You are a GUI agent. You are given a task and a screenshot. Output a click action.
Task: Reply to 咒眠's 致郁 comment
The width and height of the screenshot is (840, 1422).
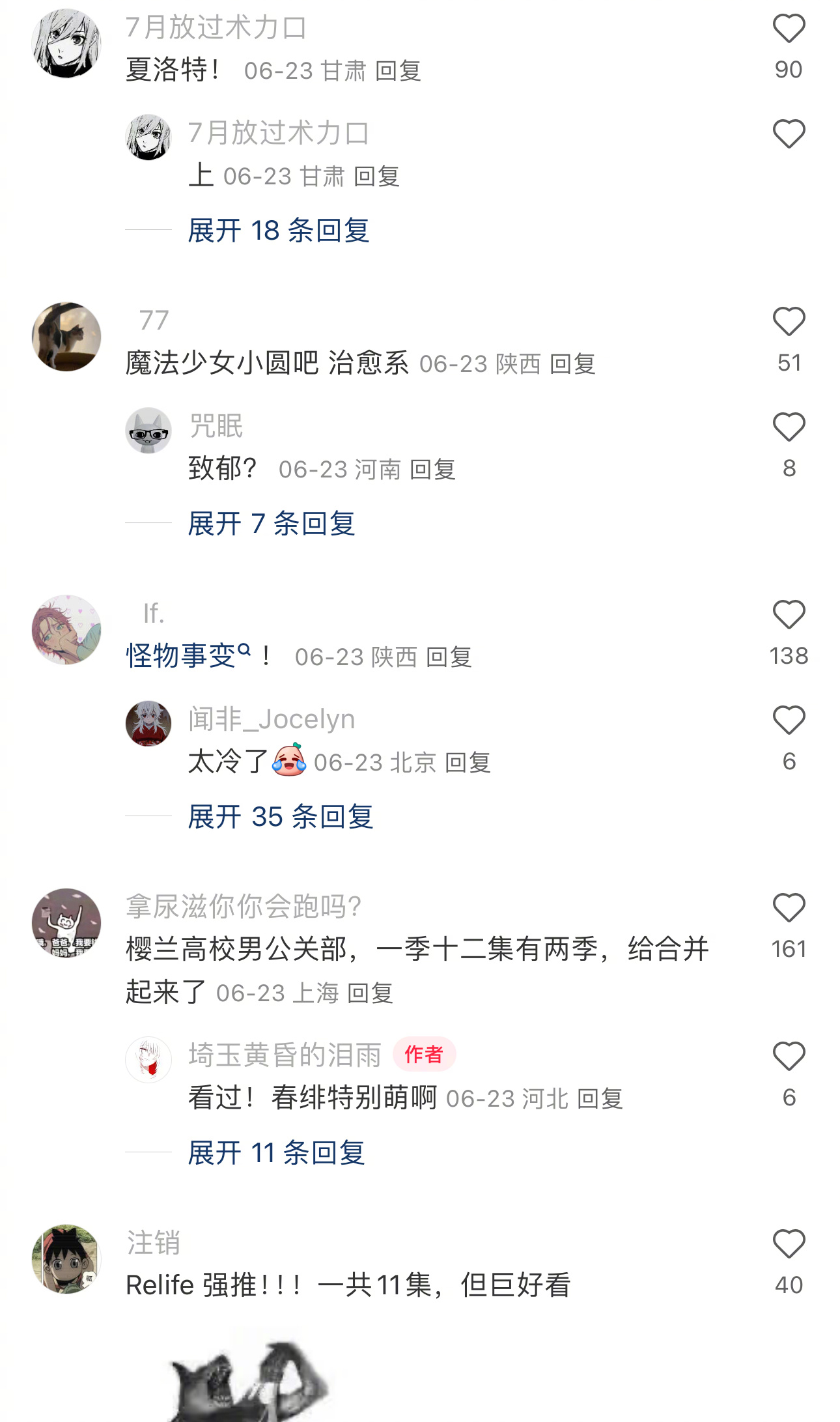point(433,470)
